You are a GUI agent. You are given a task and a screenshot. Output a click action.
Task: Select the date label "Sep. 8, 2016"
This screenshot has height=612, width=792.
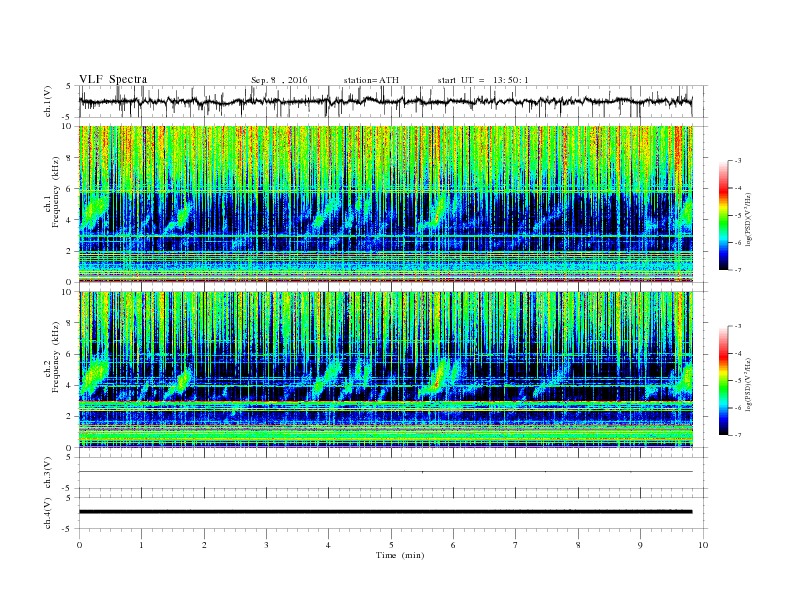(x=279, y=80)
